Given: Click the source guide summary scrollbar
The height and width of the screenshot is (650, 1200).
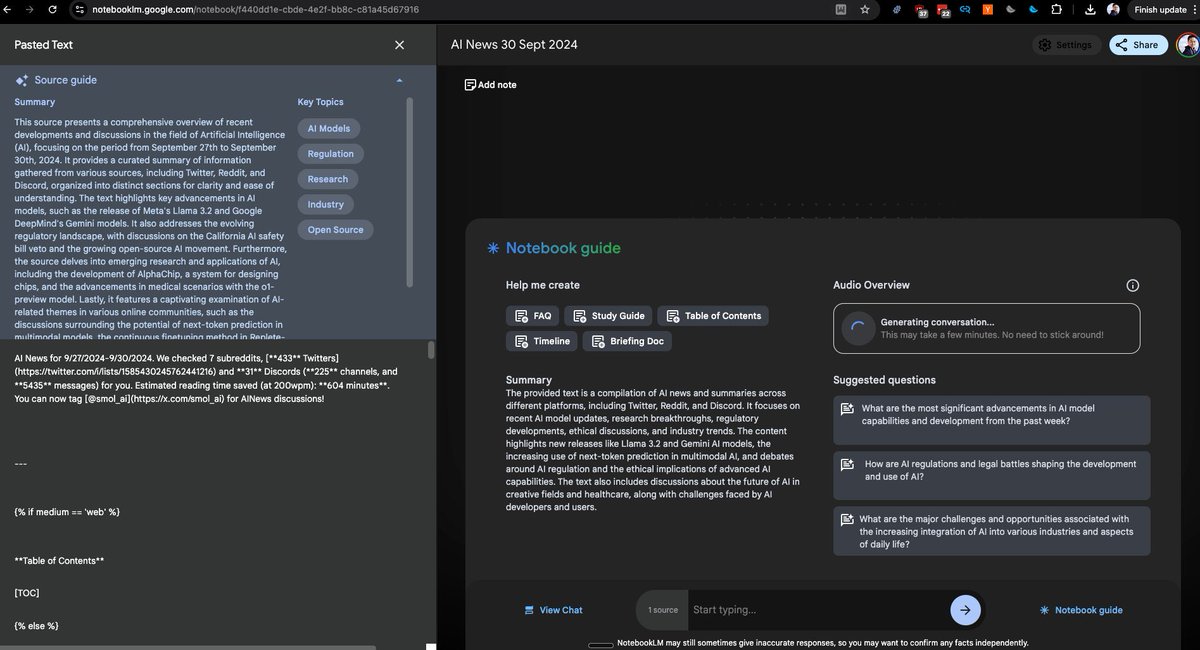Looking at the screenshot, I should [x=408, y=190].
